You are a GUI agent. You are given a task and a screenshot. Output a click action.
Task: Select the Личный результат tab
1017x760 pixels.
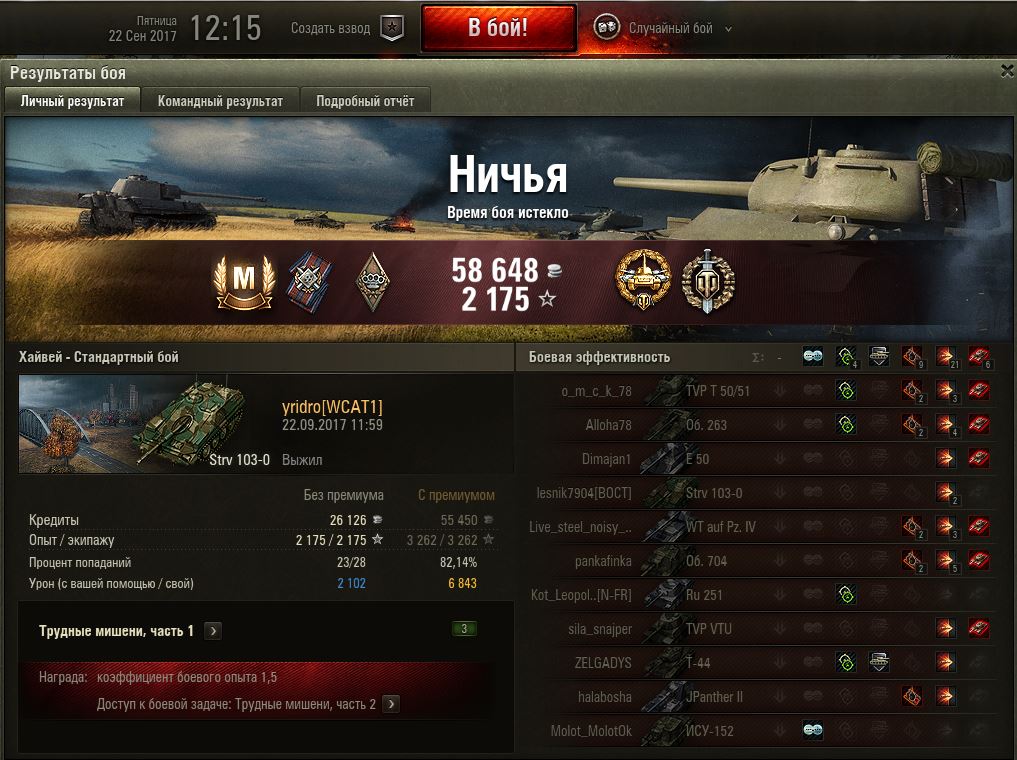click(x=72, y=101)
